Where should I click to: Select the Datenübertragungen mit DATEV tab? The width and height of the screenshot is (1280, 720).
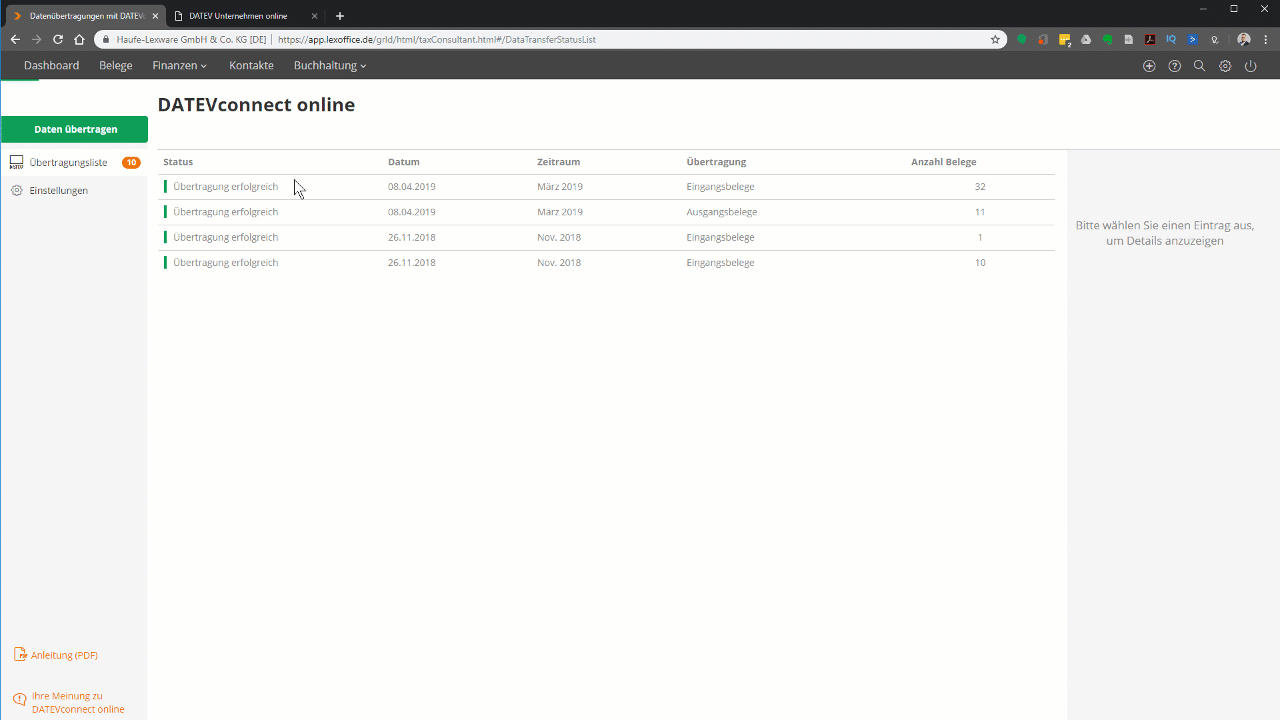(x=87, y=16)
